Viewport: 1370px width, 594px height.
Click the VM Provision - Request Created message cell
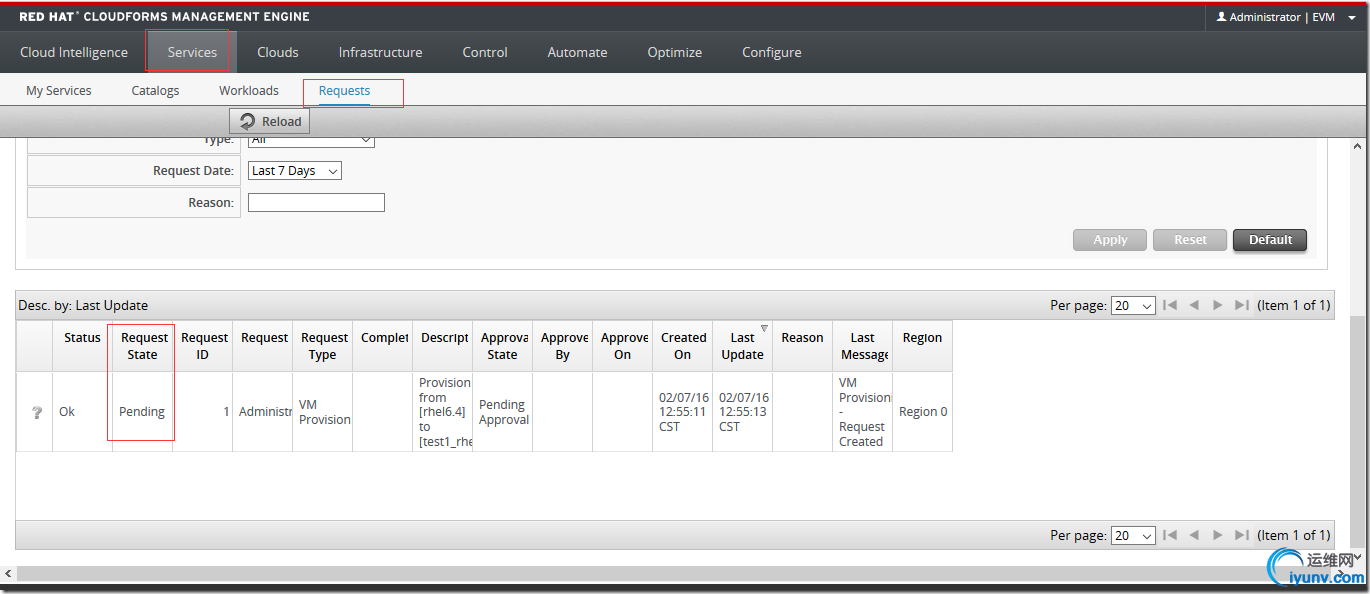point(863,412)
